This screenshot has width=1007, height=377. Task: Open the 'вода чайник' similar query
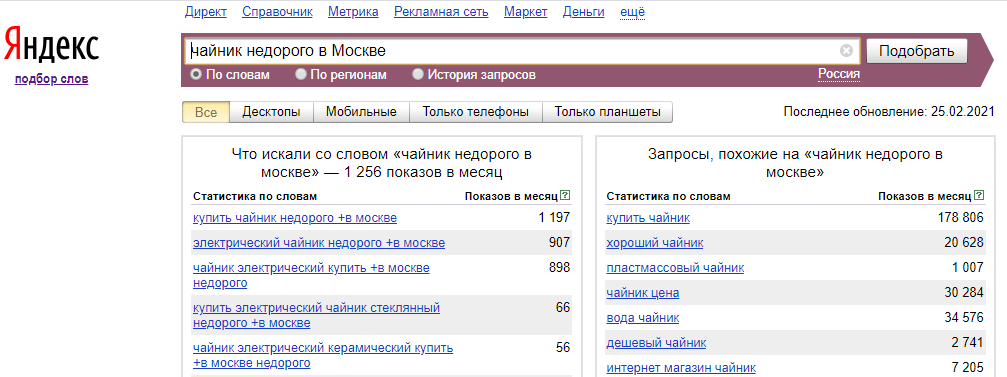pyautogui.click(x=642, y=318)
